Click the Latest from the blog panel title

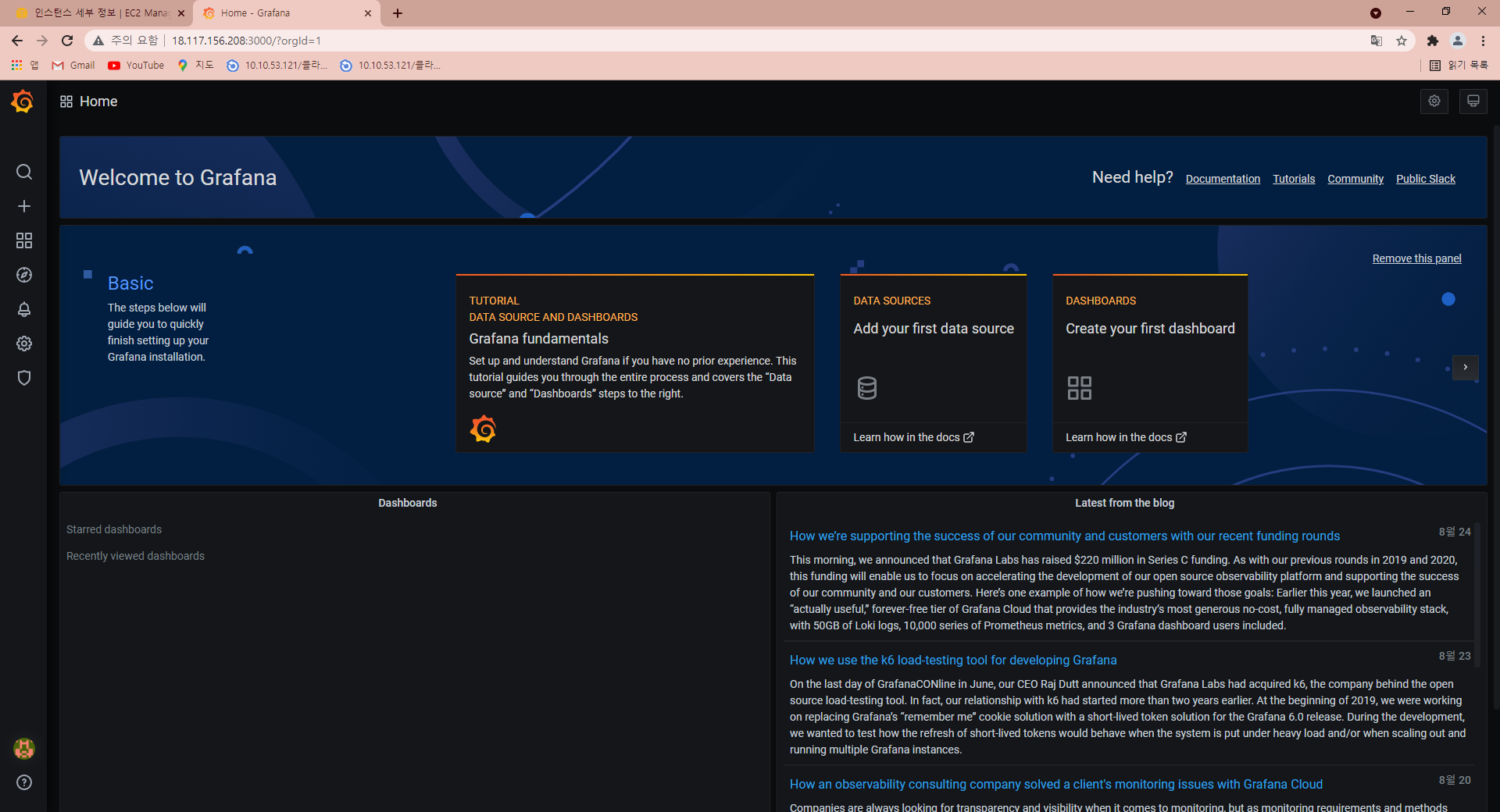(1124, 503)
